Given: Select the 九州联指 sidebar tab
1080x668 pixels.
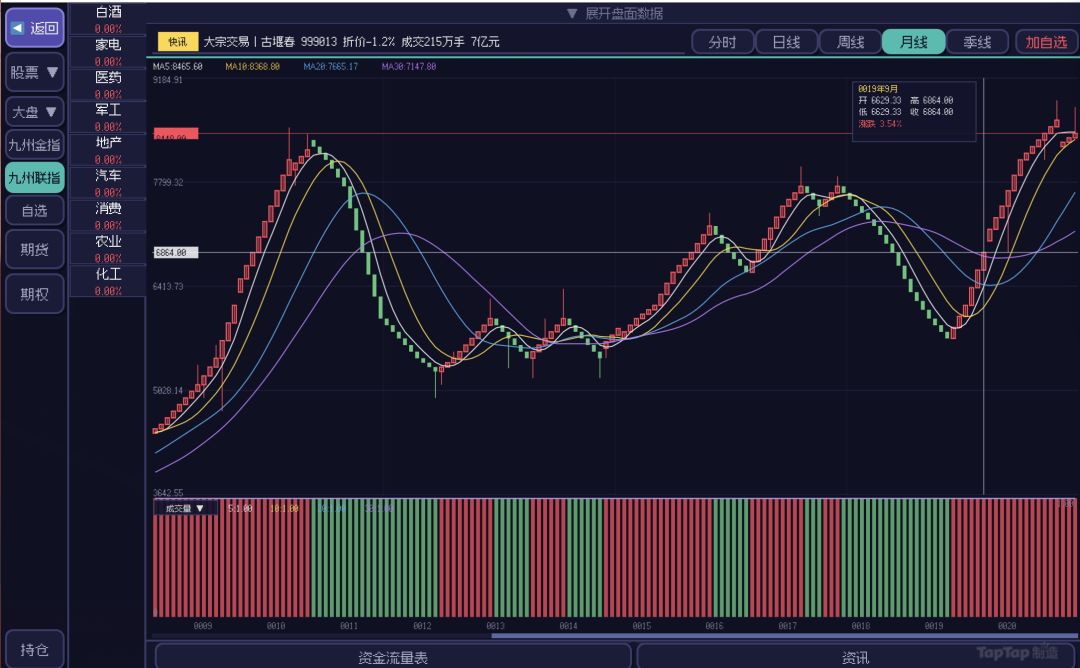Looking at the screenshot, I should pyautogui.click(x=34, y=178).
